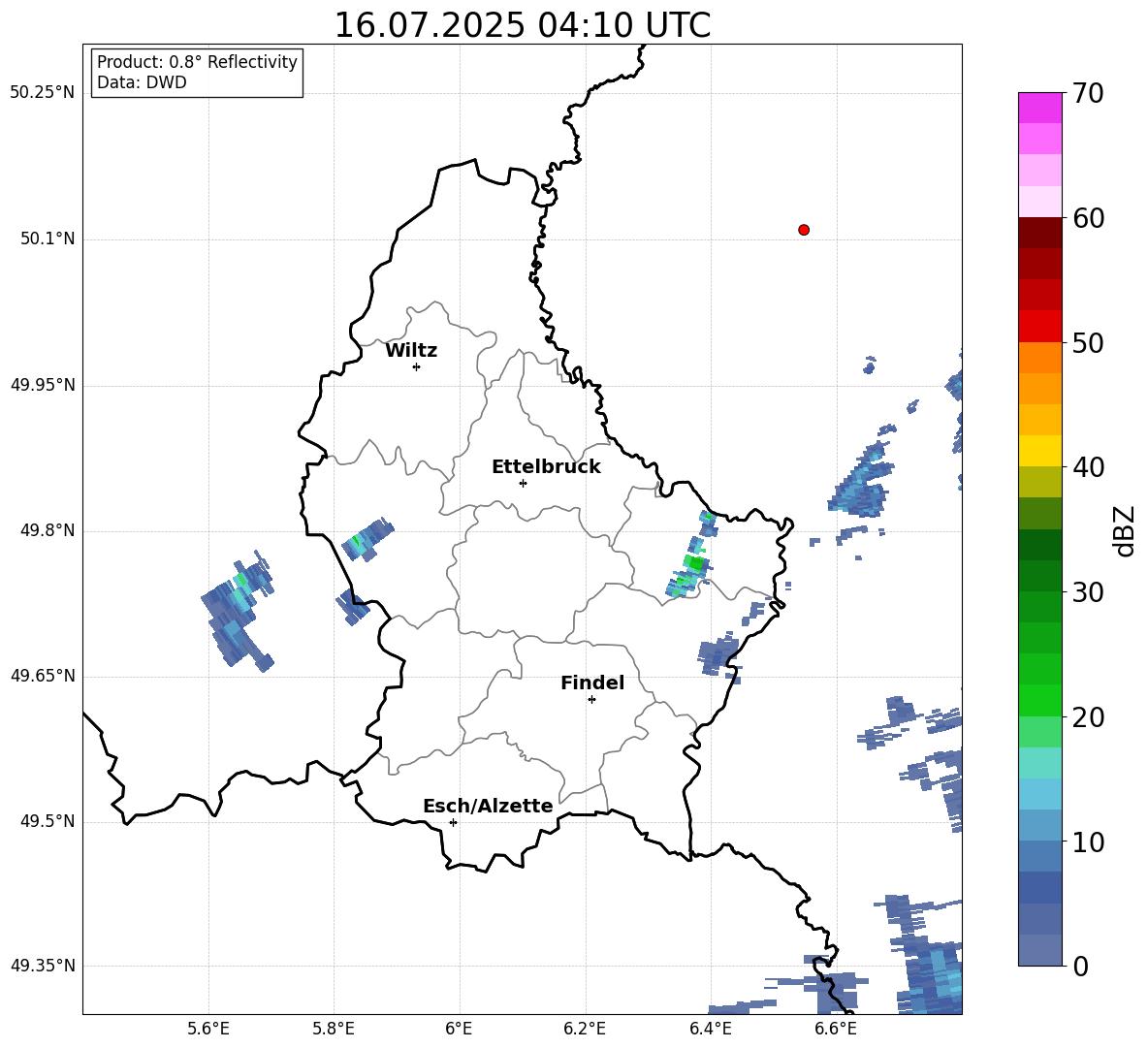The image size is (1148, 1048).
Task: Click the colorbar tick label 40
Action: coord(1088,467)
